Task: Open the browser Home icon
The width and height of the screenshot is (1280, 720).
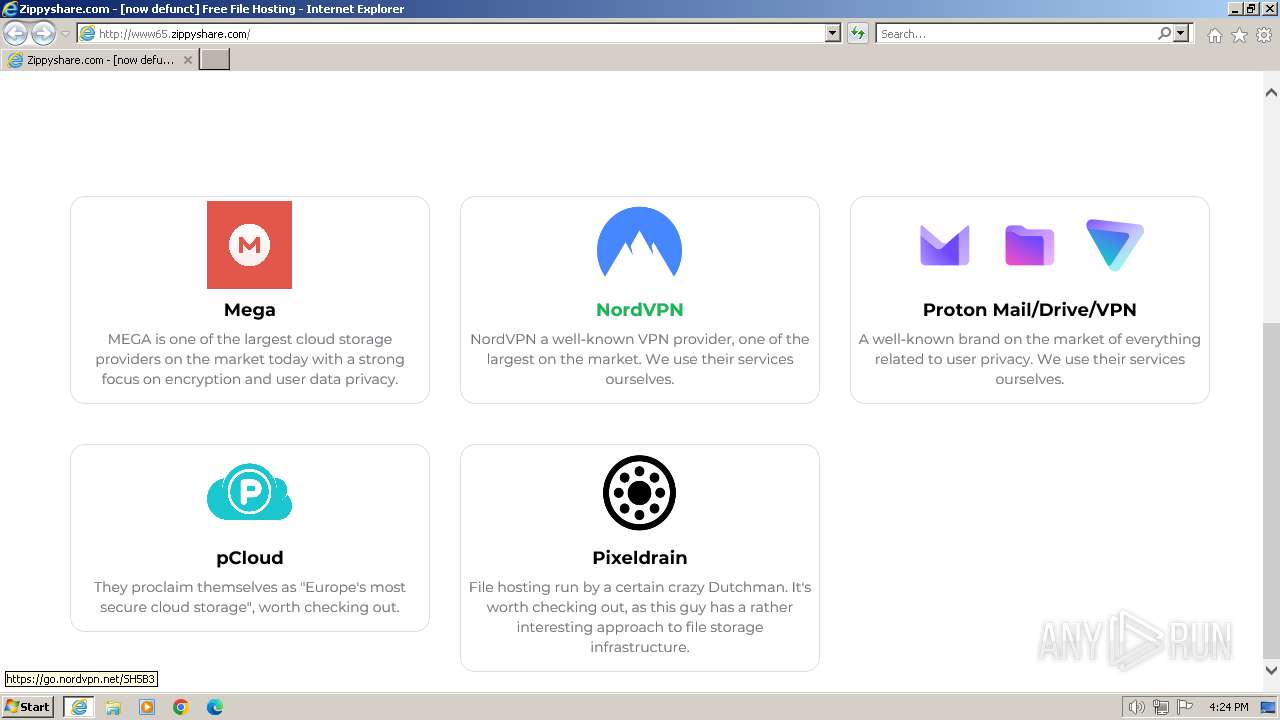Action: pyautogui.click(x=1214, y=35)
